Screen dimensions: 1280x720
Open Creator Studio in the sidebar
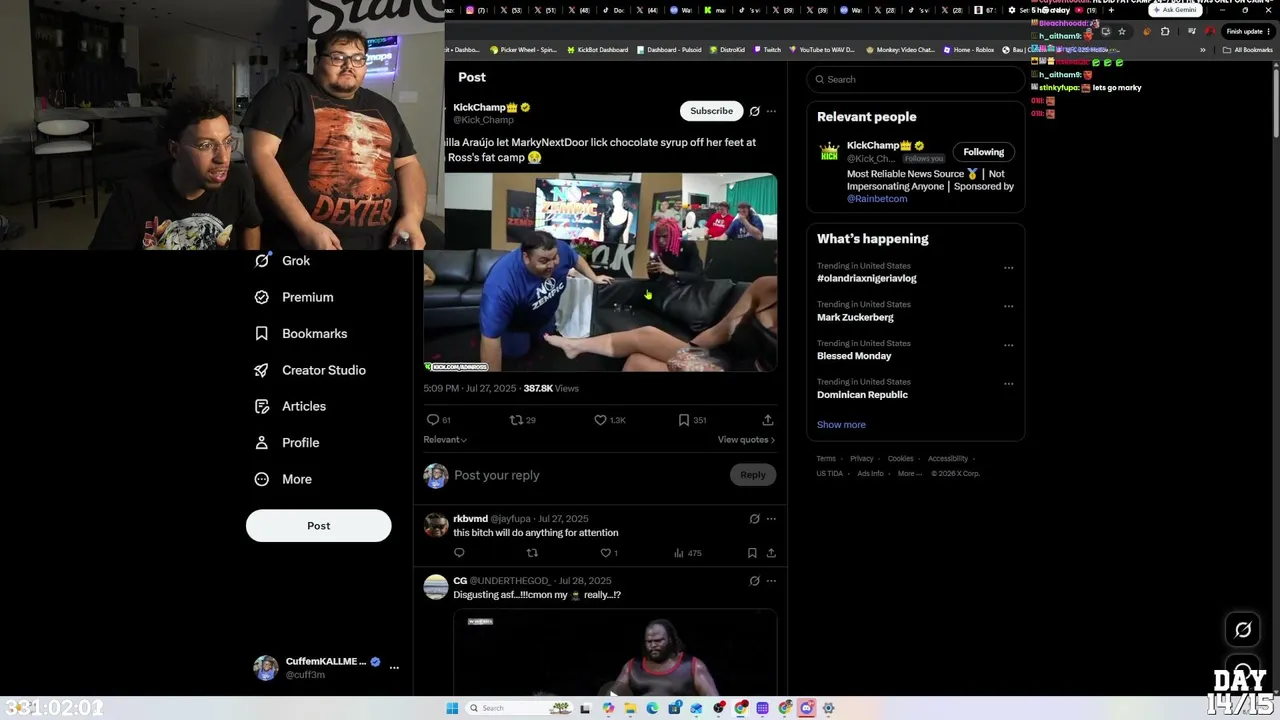click(x=310, y=370)
